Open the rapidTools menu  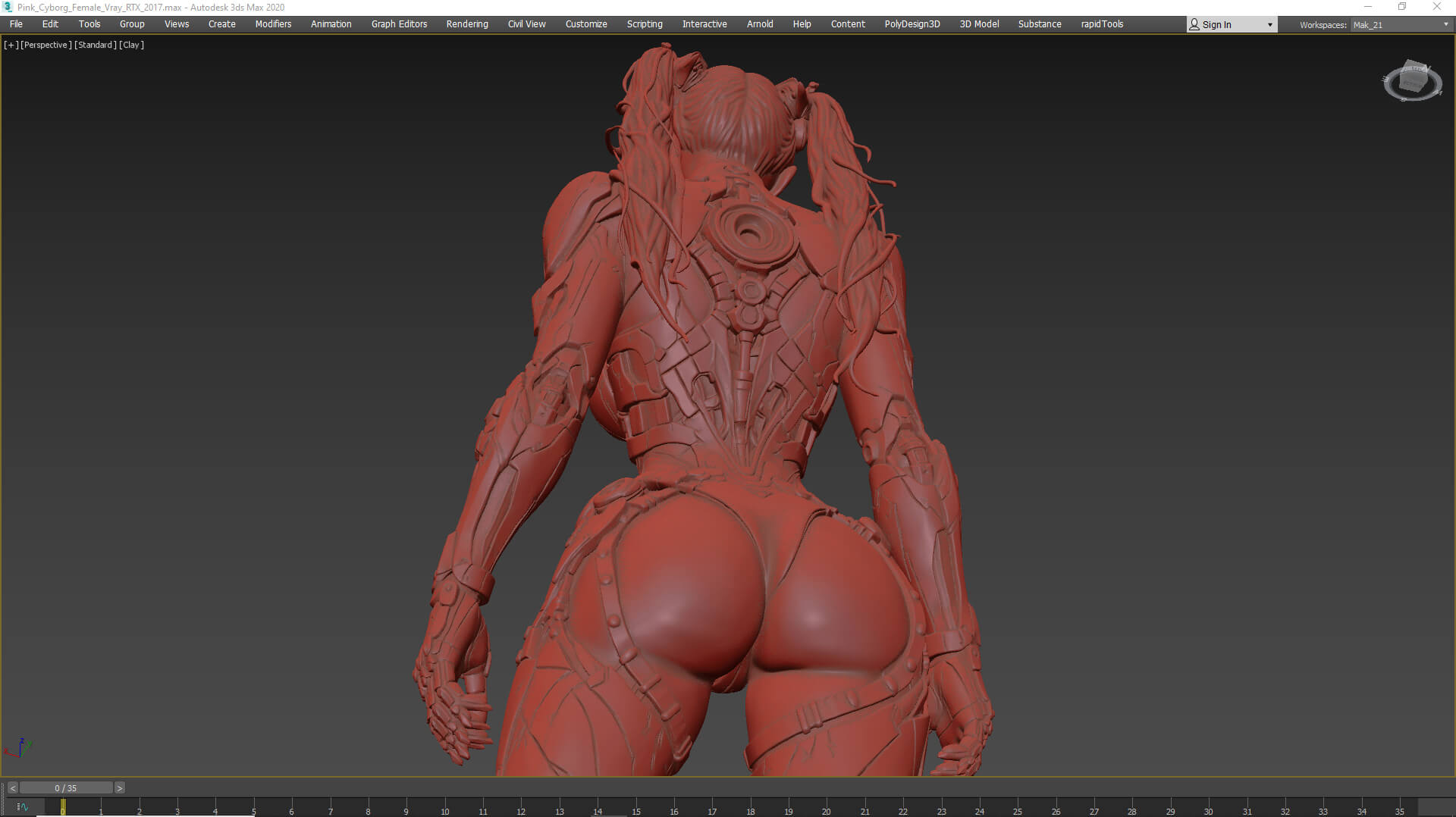click(x=1103, y=24)
